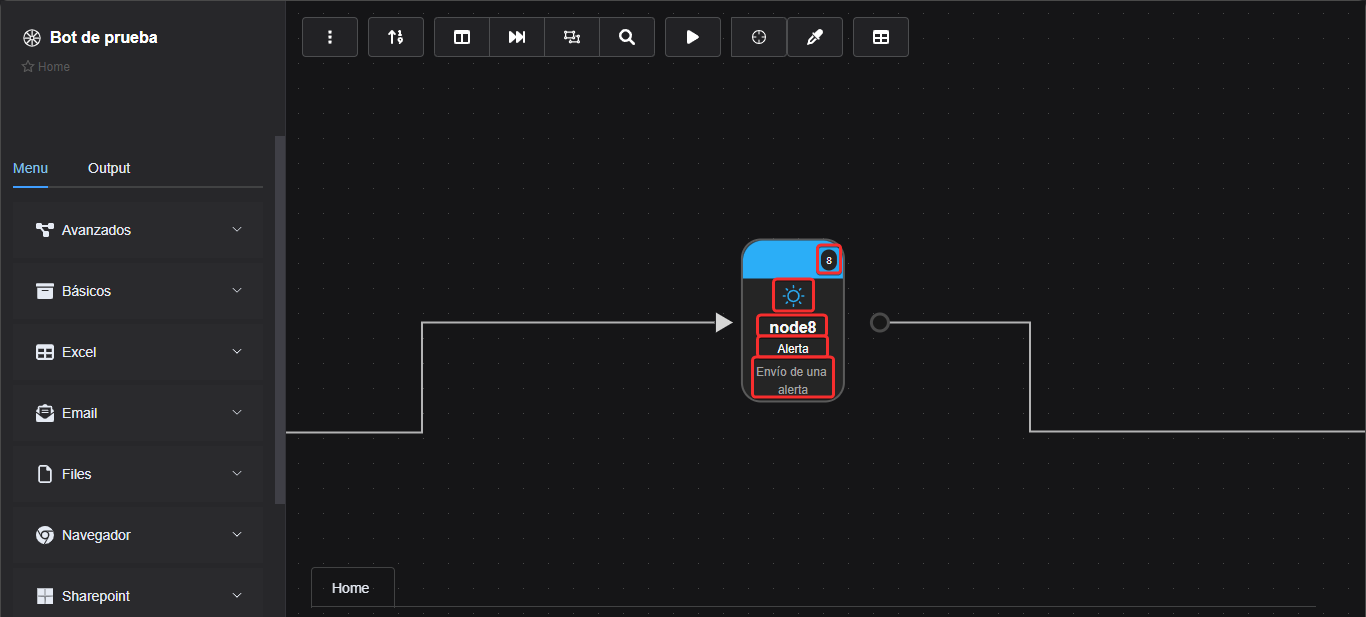Viewport: 1366px width, 617px height.
Task: Toggle the split columns layout button
Action: coord(462,37)
